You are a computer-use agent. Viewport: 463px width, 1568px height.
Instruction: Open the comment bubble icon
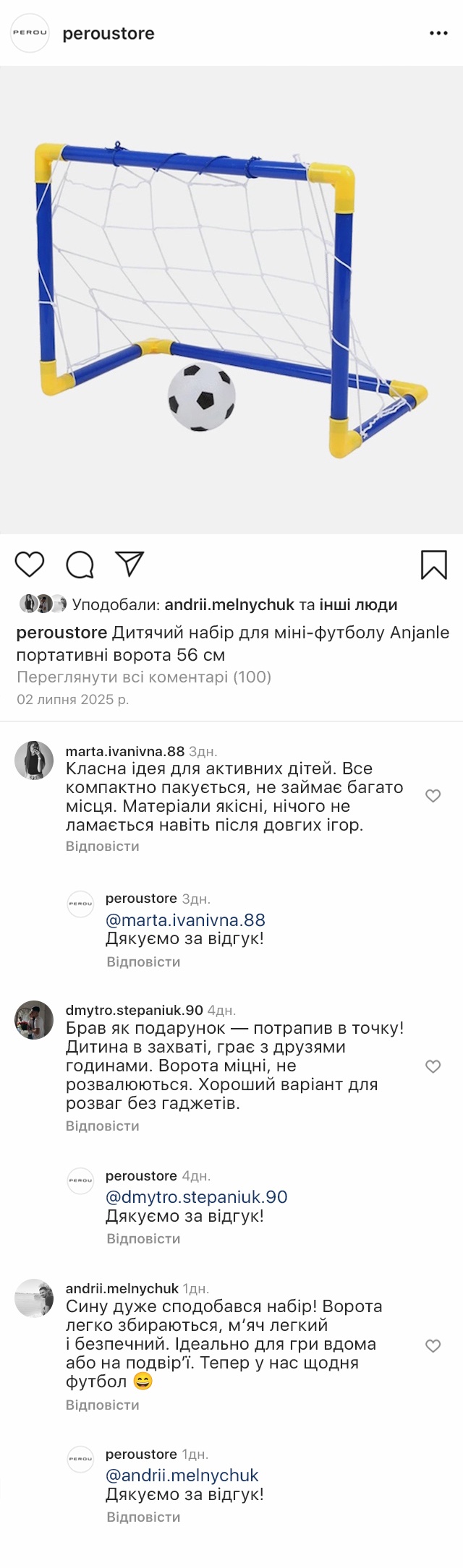coord(80,565)
